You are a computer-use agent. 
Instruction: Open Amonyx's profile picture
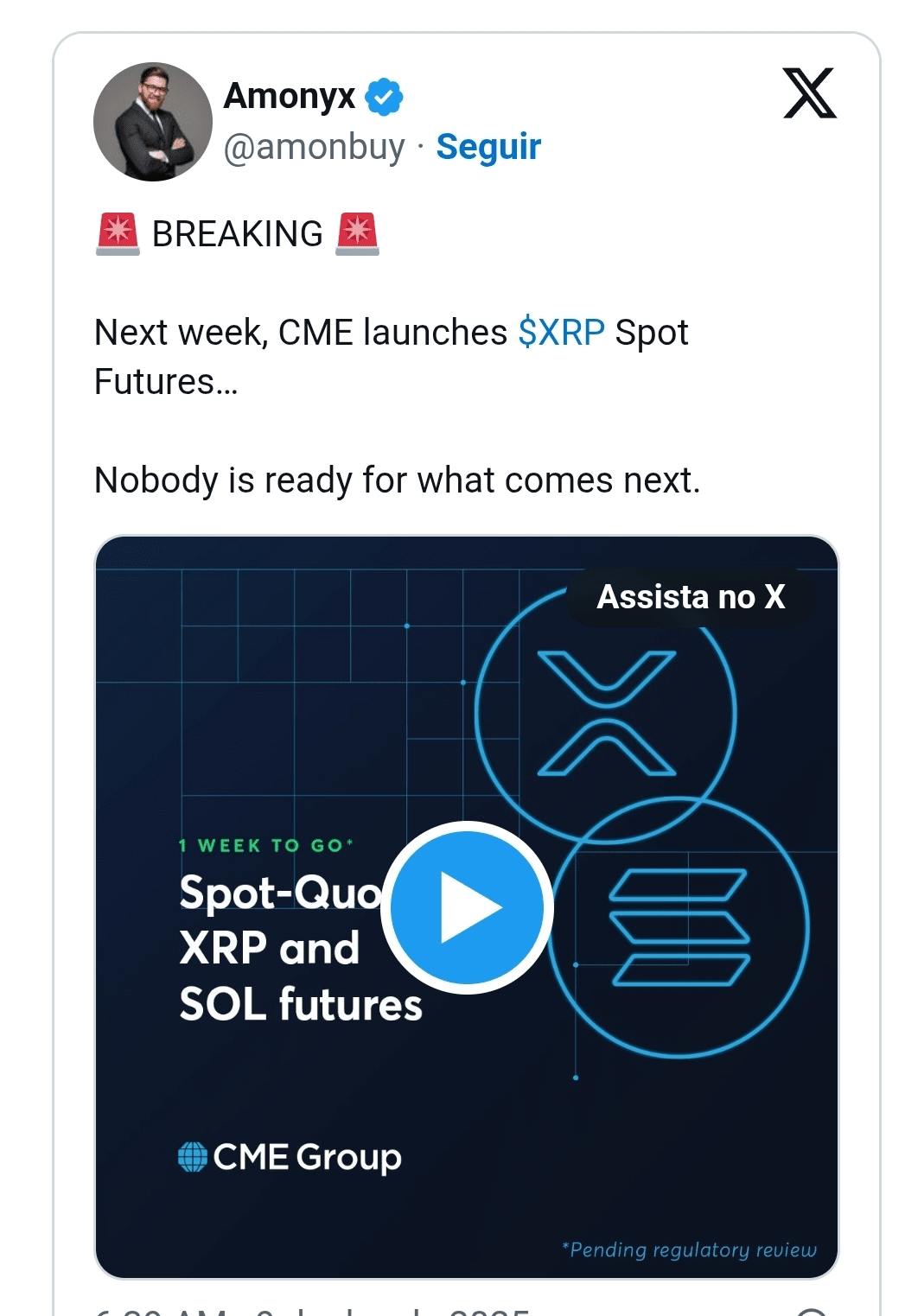pos(153,122)
